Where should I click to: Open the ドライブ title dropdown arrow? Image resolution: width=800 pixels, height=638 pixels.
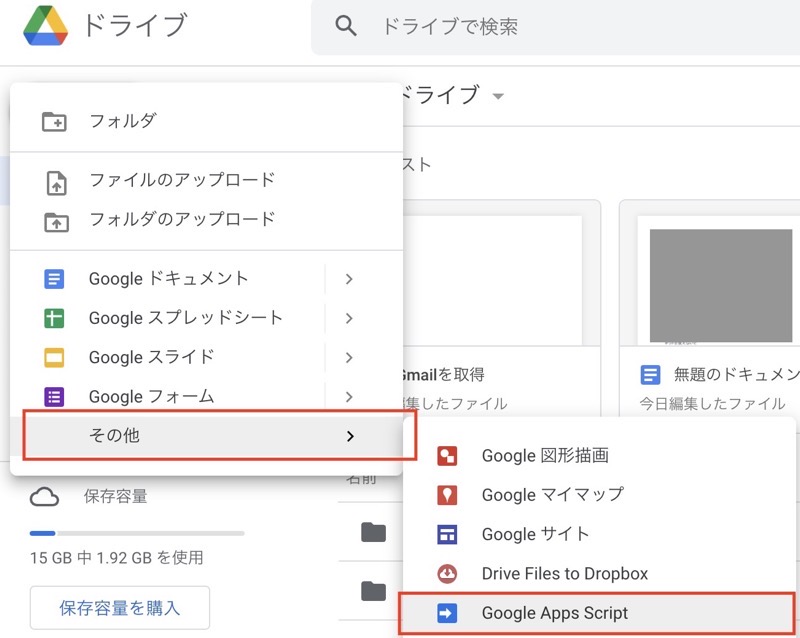point(498,96)
